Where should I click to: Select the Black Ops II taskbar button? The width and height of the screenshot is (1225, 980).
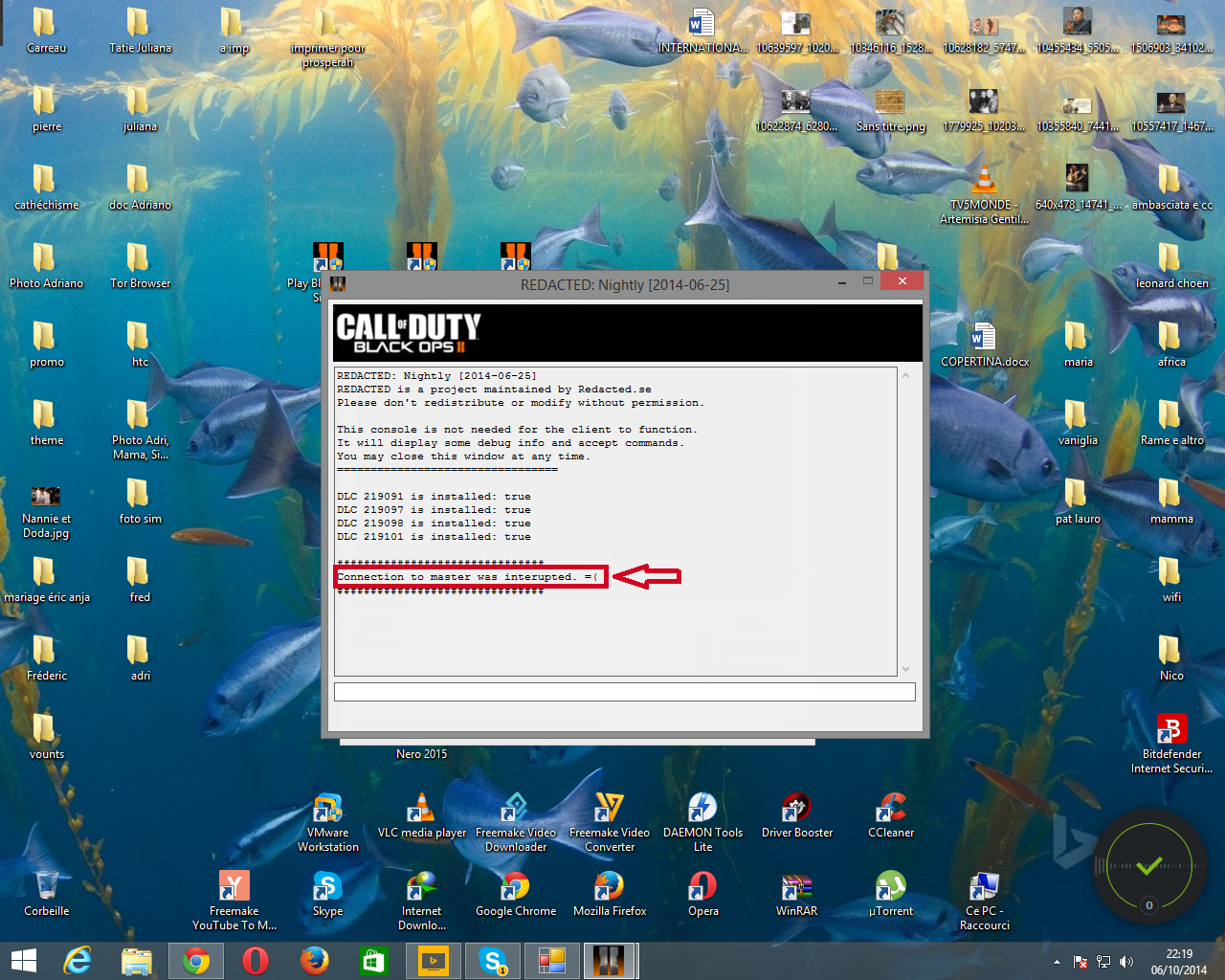click(x=610, y=961)
